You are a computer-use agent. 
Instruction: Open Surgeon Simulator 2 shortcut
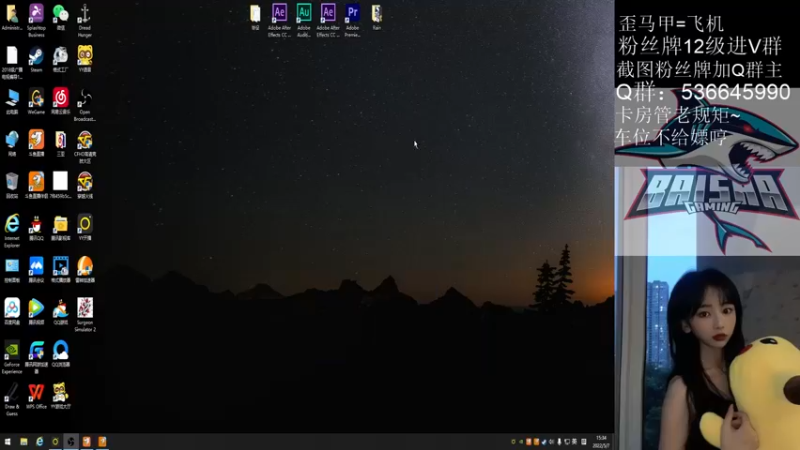tap(85, 315)
